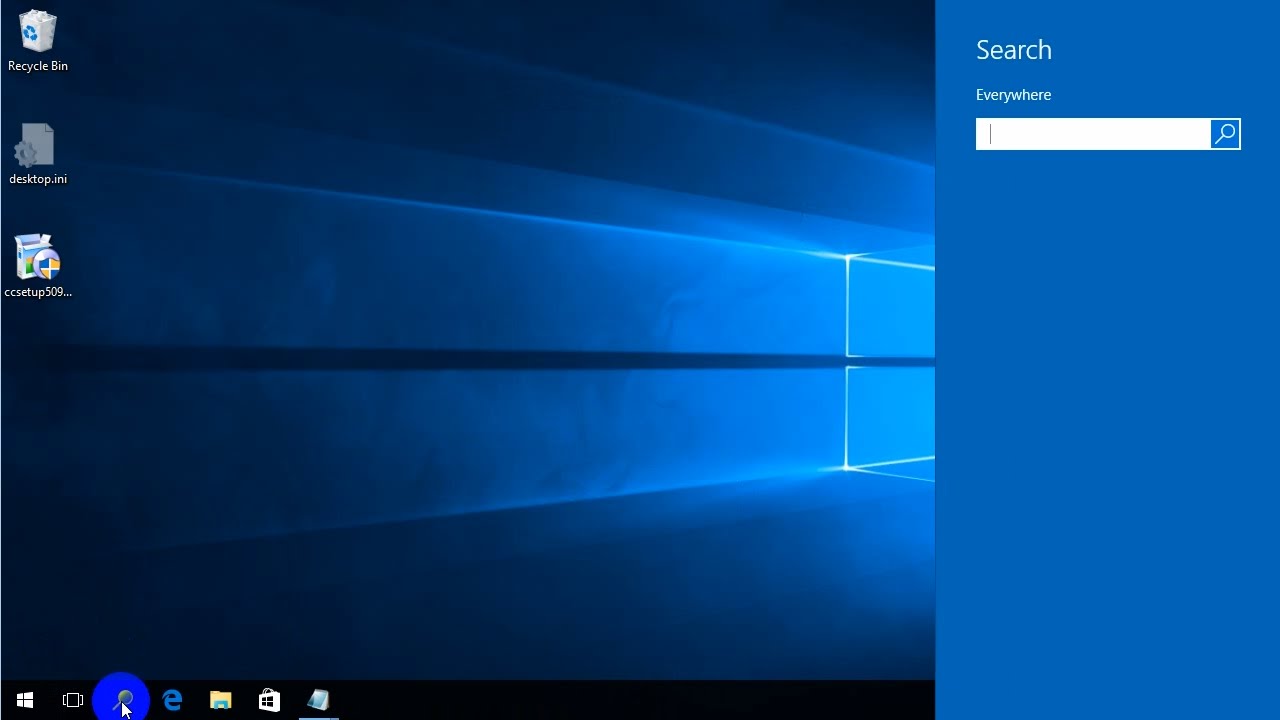The width and height of the screenshot is (1280, 720).
Task: Focus the Search text box
Action: (1094, 134)
